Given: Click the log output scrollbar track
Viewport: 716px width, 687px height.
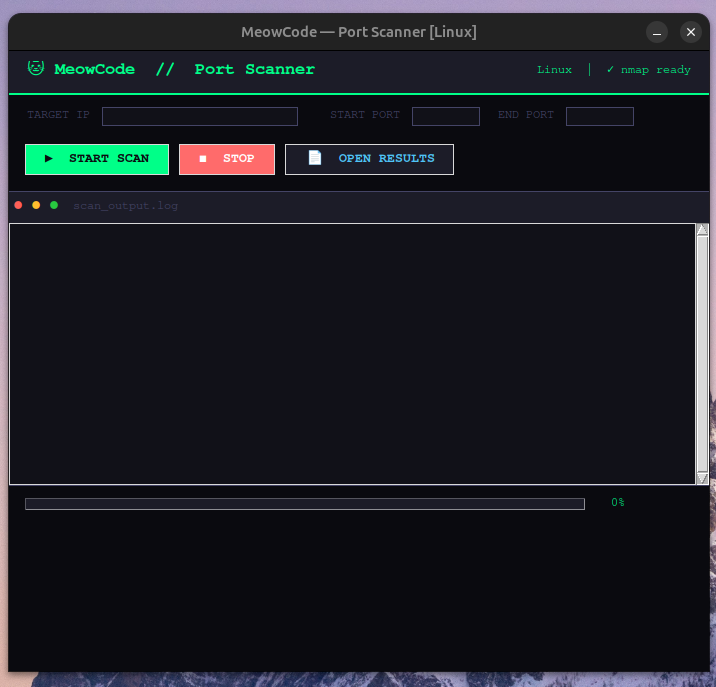Looking at the screenshot, I should click(702, 354).
